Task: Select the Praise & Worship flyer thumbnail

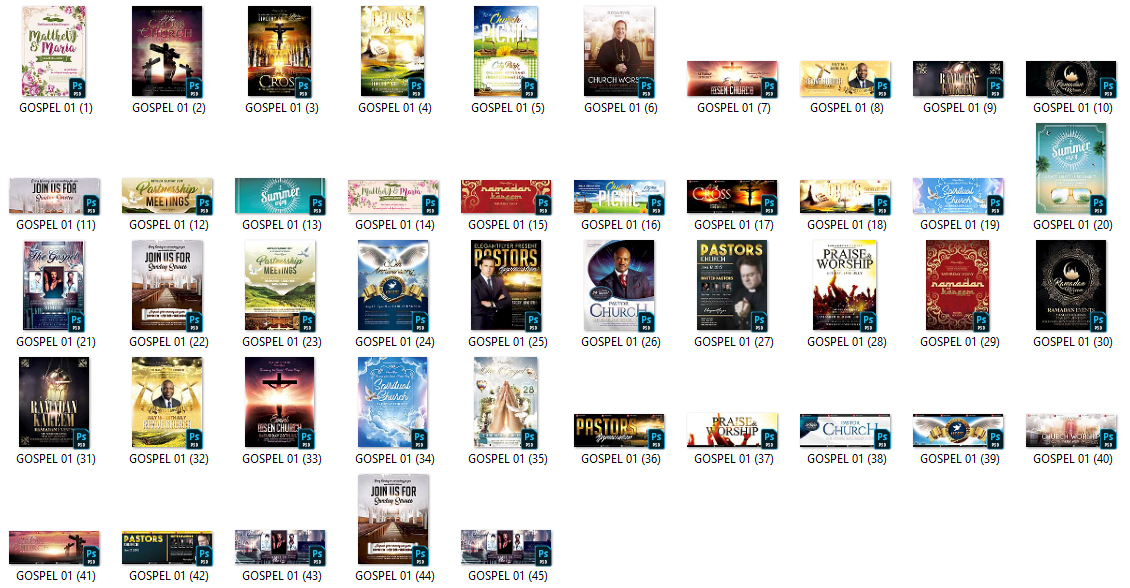Action: tap(844, 286)
